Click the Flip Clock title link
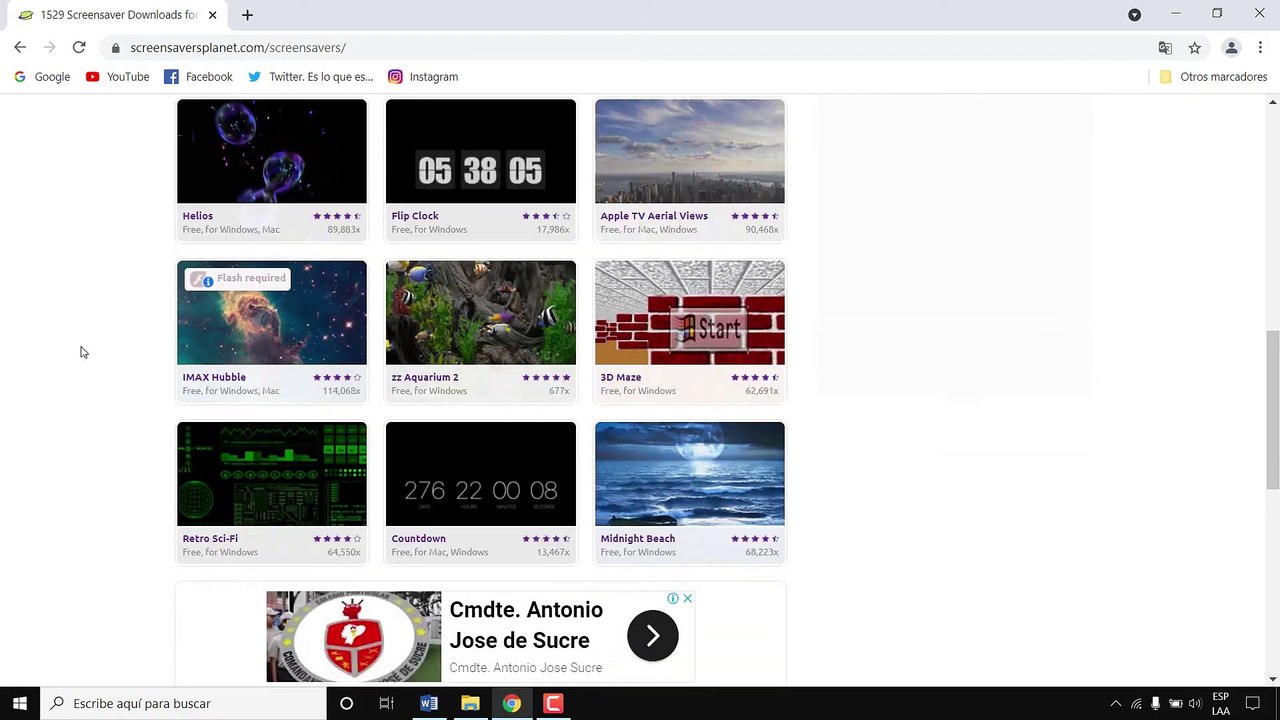Screen dimensions: 1280x720 coord(415,216)
